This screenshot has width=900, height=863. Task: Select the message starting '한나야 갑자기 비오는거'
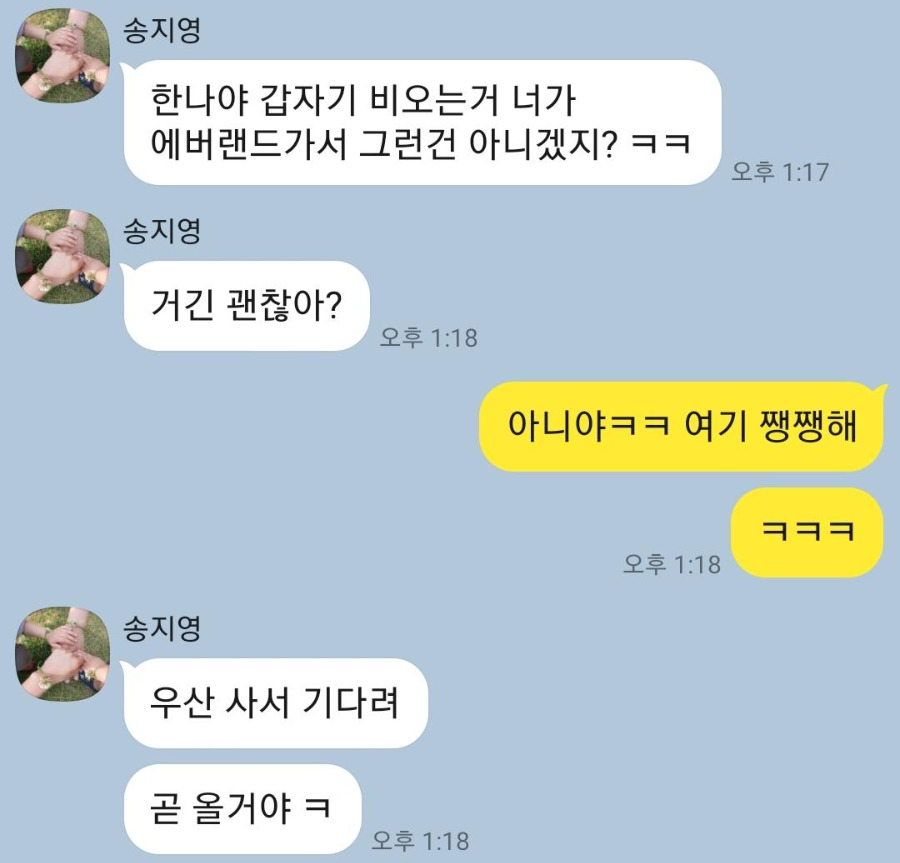pos(421,122)
